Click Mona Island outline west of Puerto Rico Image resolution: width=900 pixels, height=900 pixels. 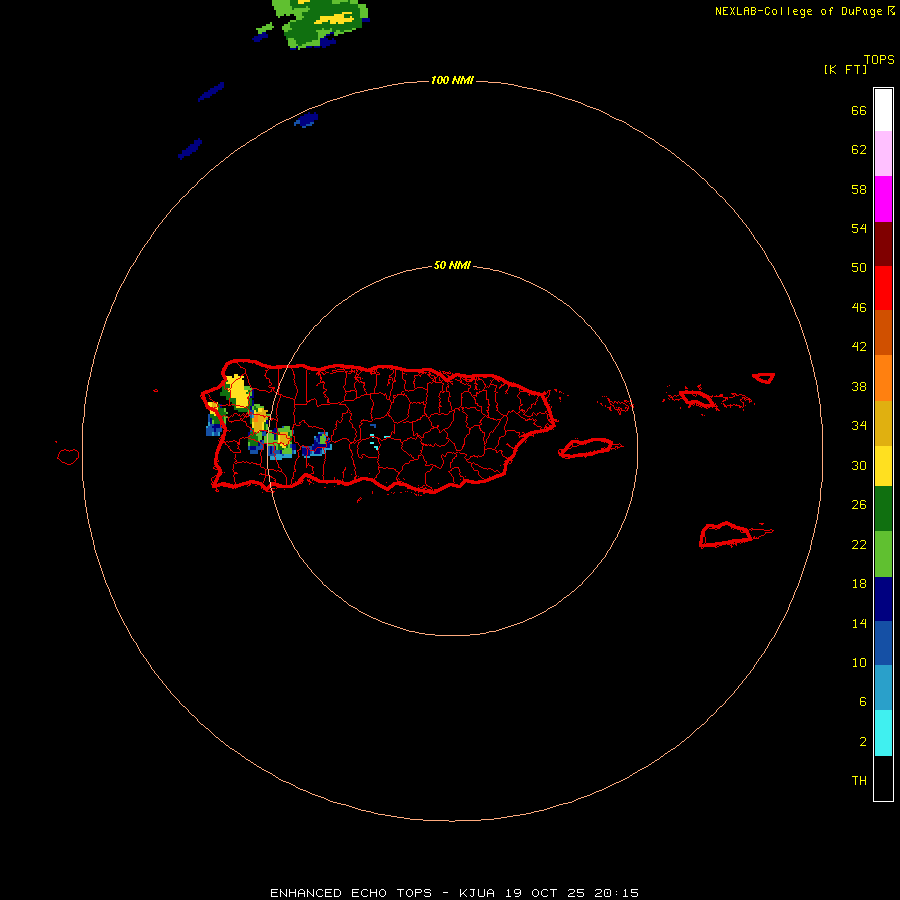pos(68,456)
